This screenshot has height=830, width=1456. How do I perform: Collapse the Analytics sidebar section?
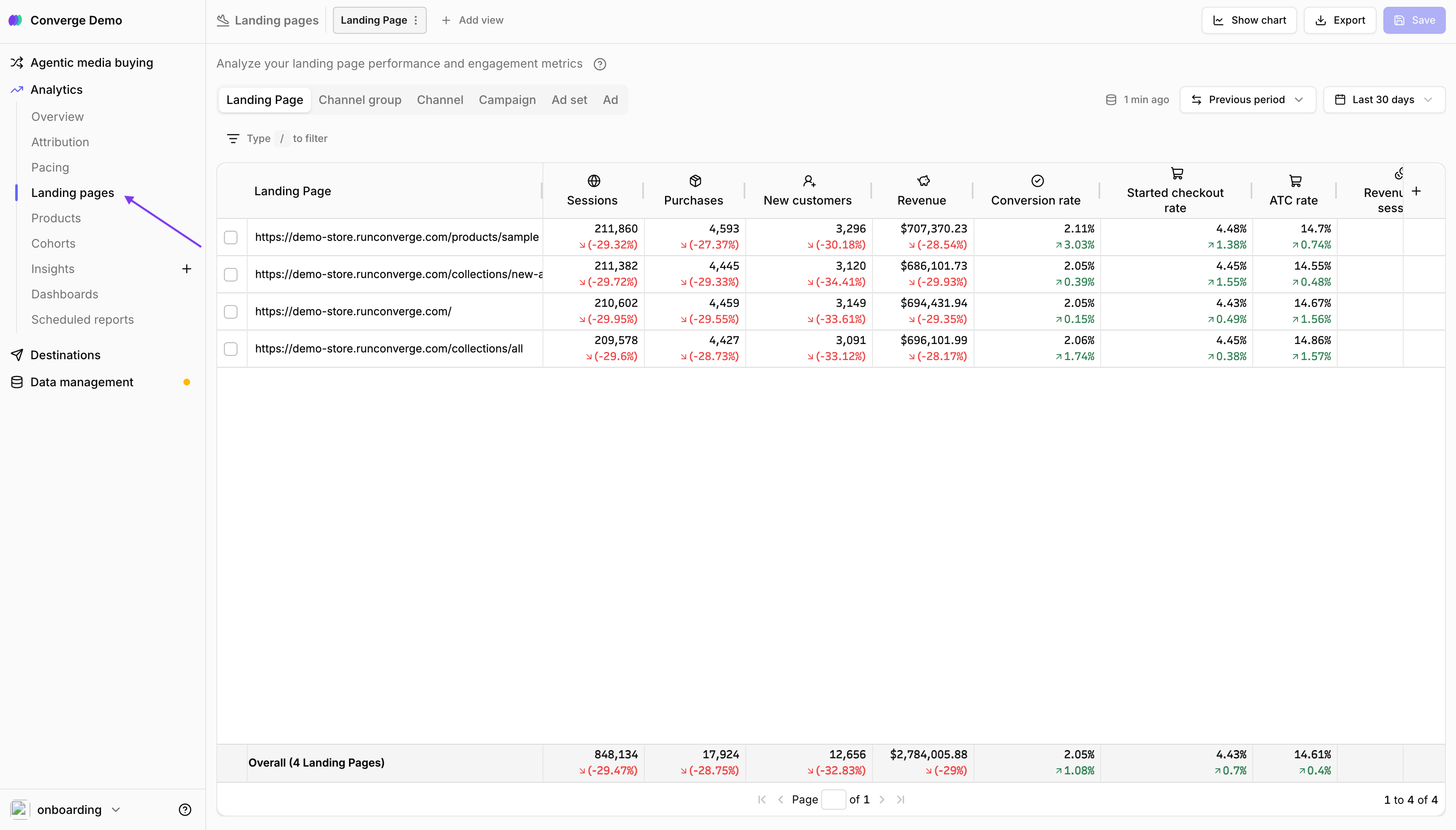[57, 90]
